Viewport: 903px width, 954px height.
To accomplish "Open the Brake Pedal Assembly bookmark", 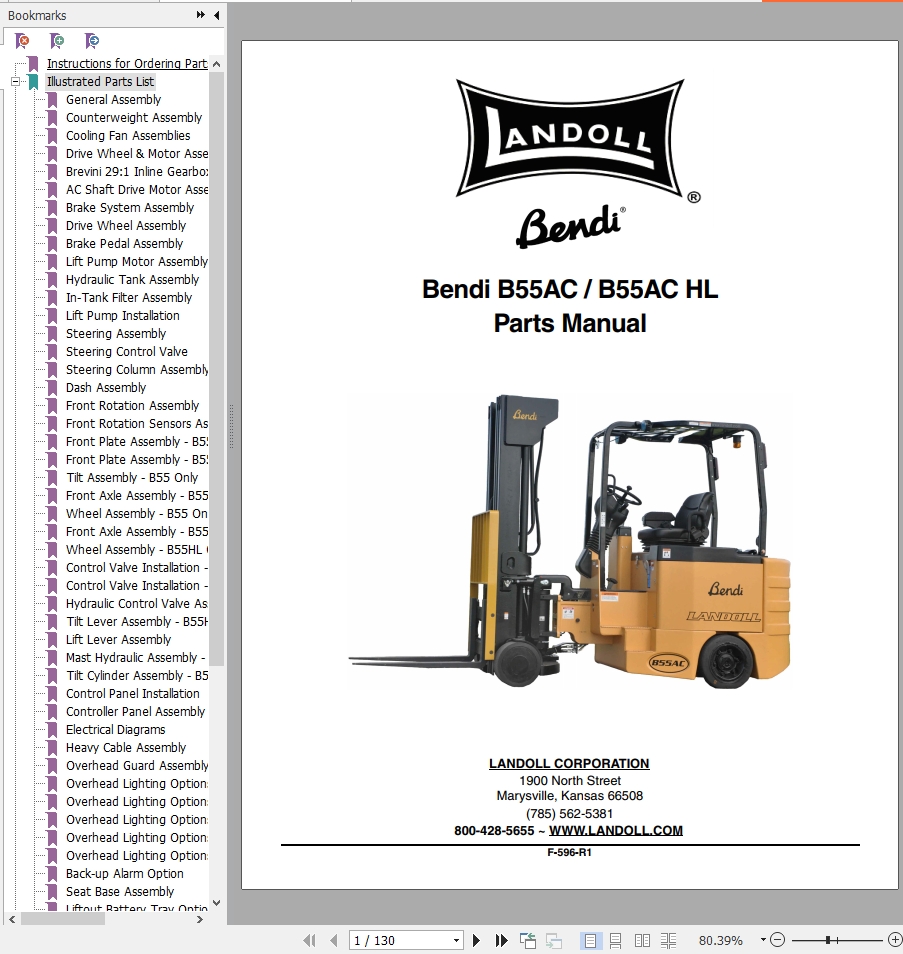I will click(124, 243).
